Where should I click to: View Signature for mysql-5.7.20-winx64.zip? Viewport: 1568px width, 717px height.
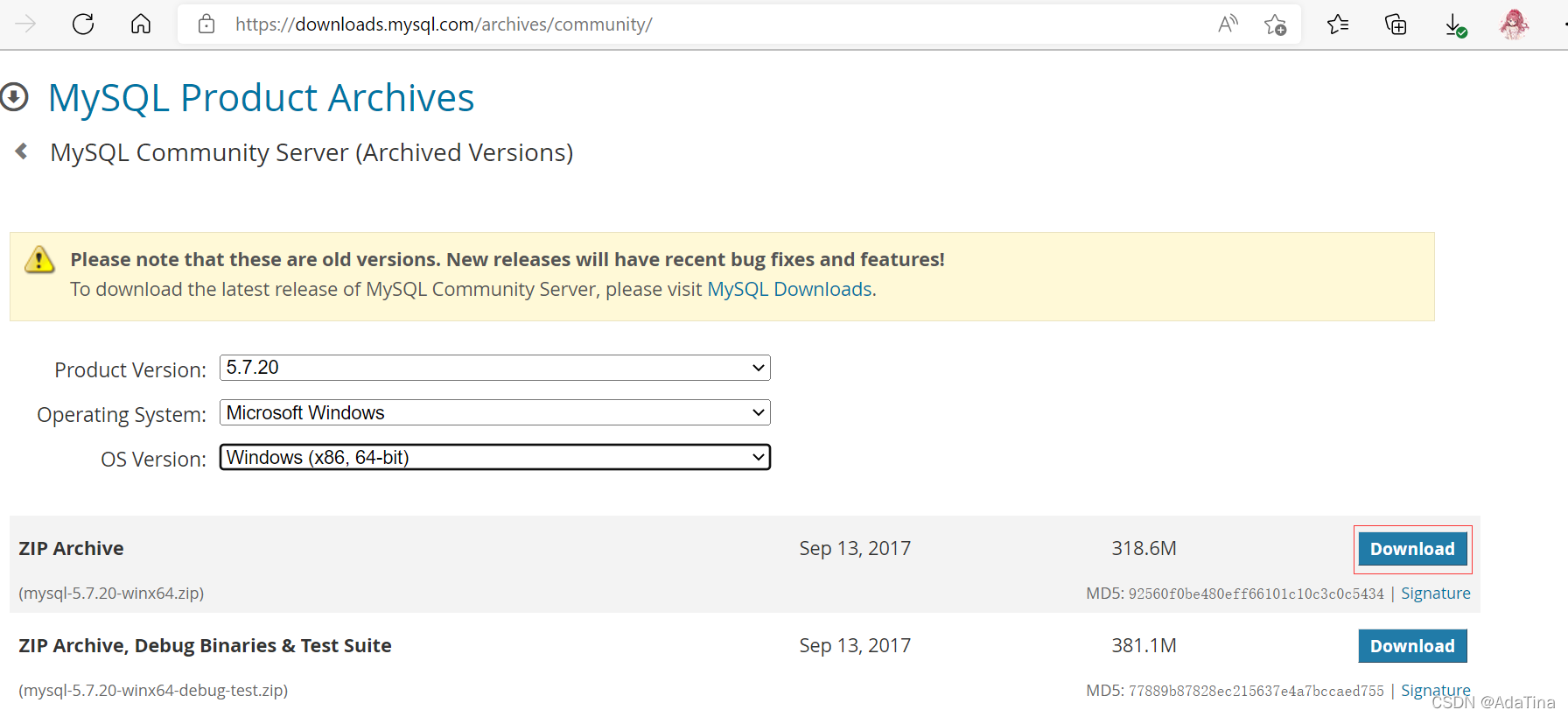coord(1435,593)
